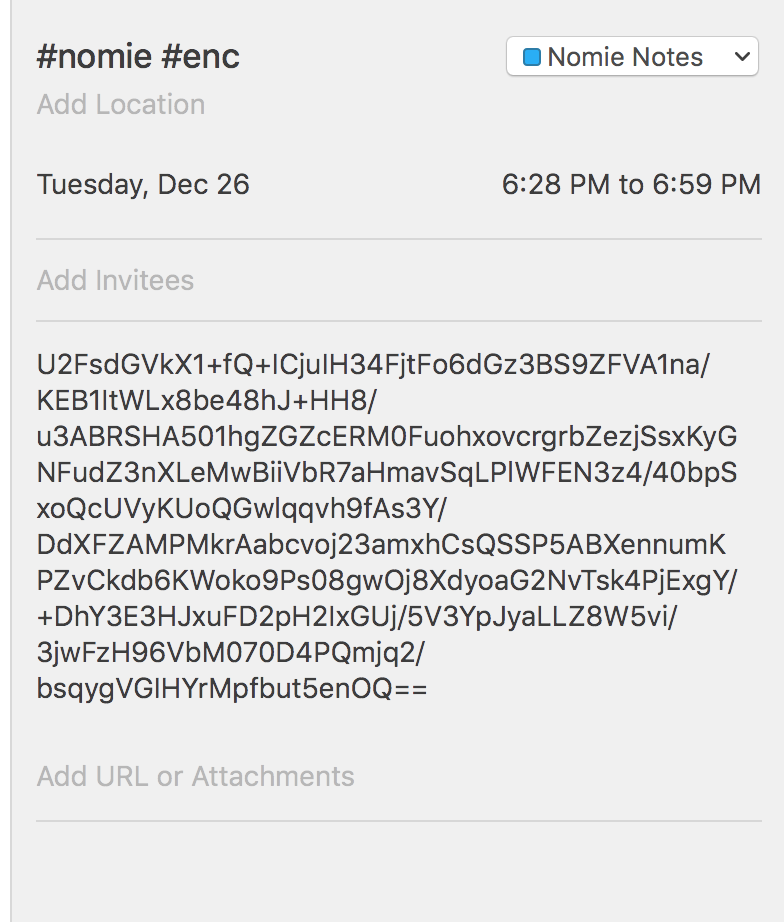This screenshot has width=784, height=922.
Task: Click the notes line starting "PZvCkdb6KWoko"
Action: [x=386, y=582]
